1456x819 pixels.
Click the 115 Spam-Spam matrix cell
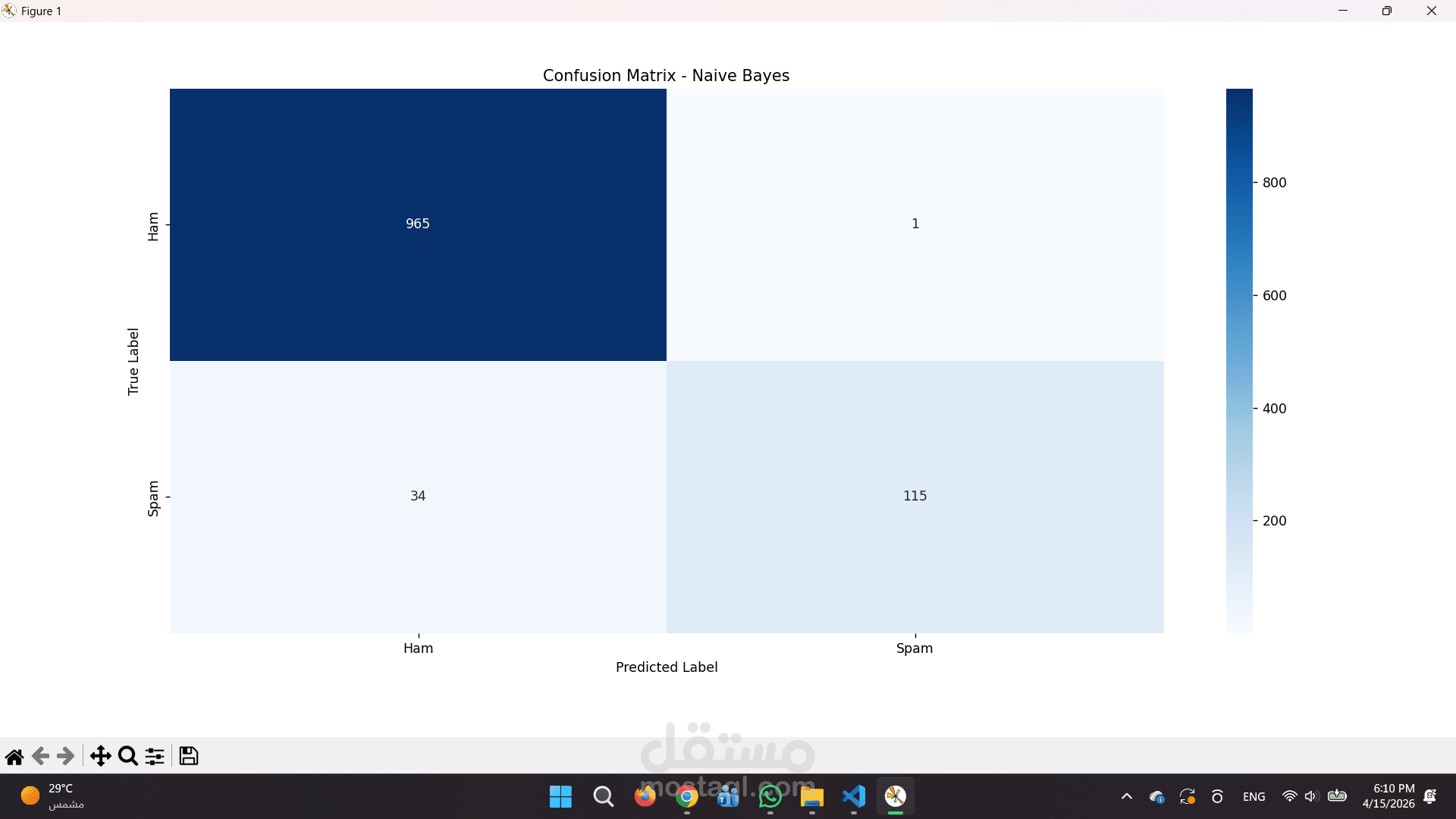click(x=915, y=496)
